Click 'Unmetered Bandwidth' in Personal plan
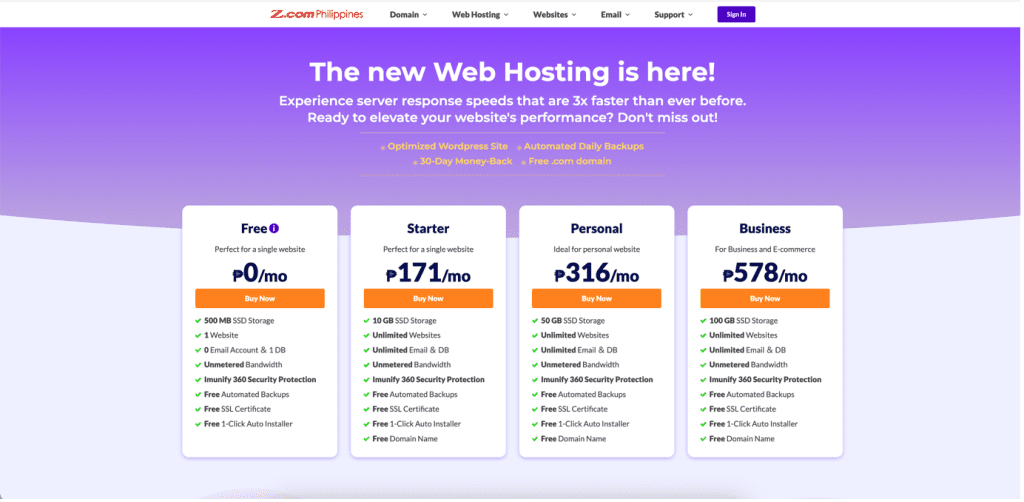 [580, 364]
